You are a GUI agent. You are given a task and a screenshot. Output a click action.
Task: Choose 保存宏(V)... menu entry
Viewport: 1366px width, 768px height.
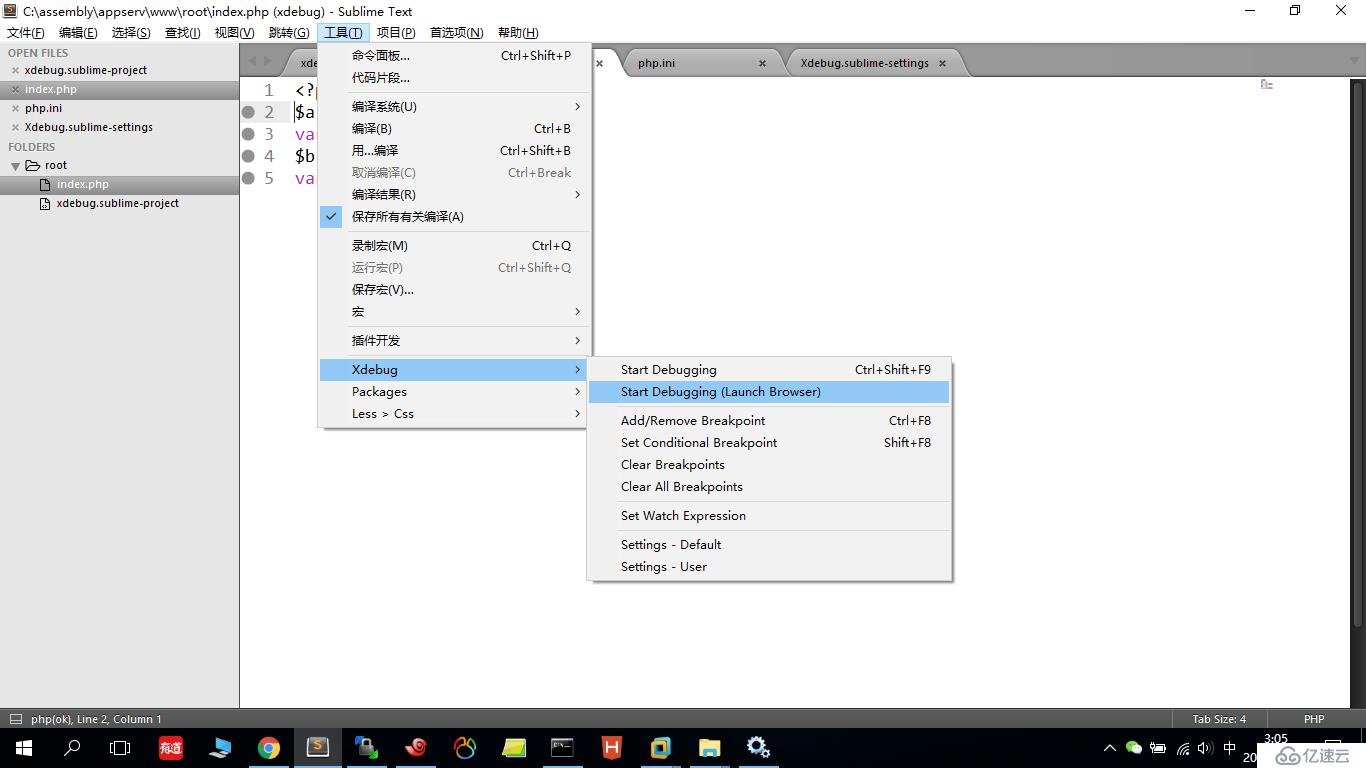pyautogui.click(x=454, y=290)
